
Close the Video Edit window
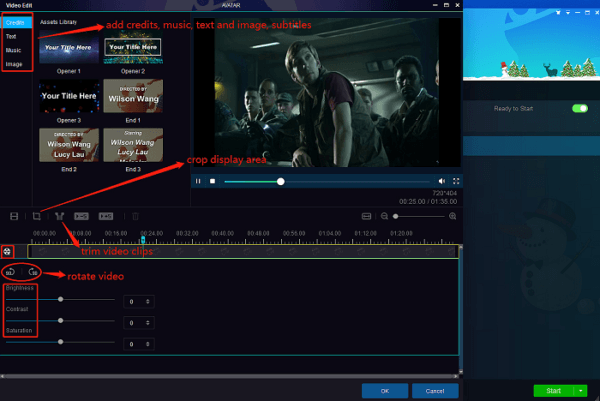click(457, 5)
